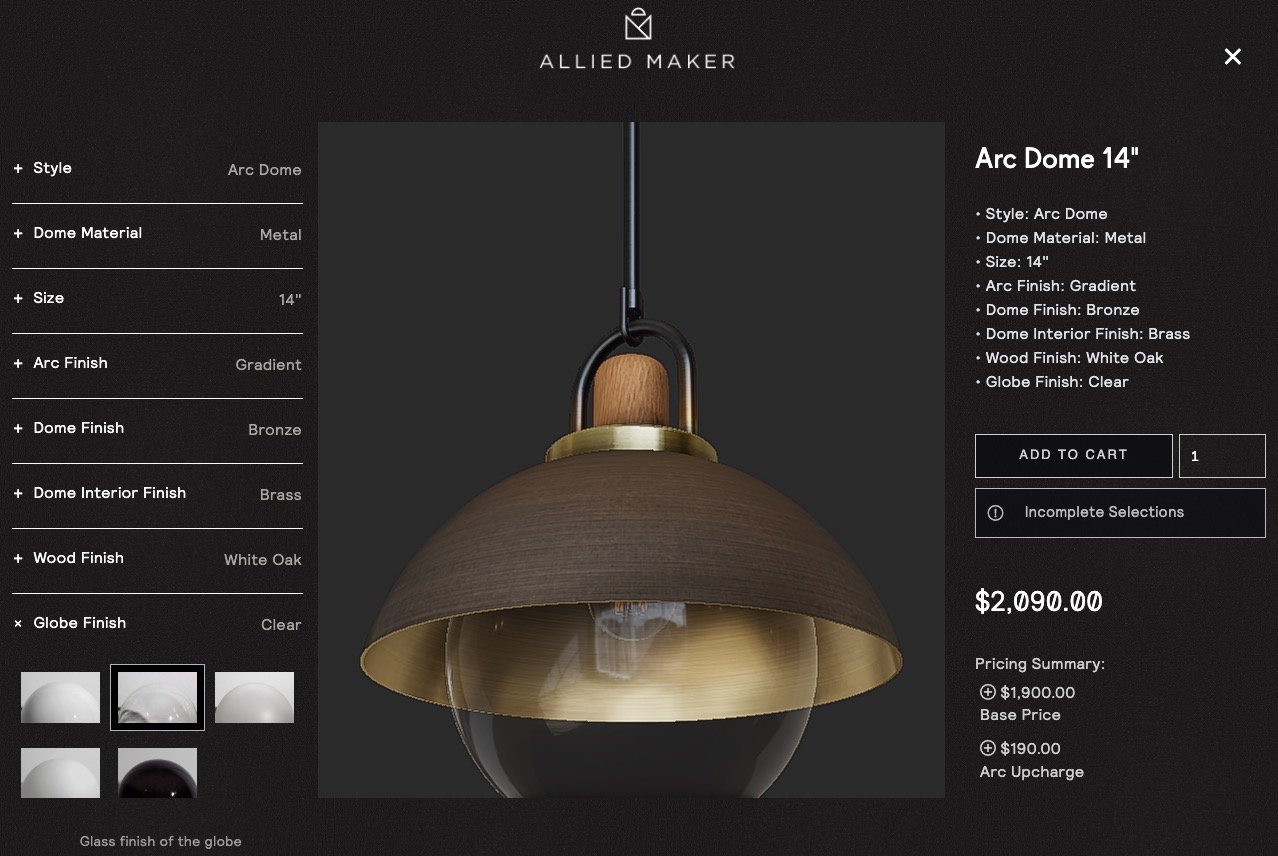
Task: Click the info icon beside Incomplete Selections
Action: point(995,512)
